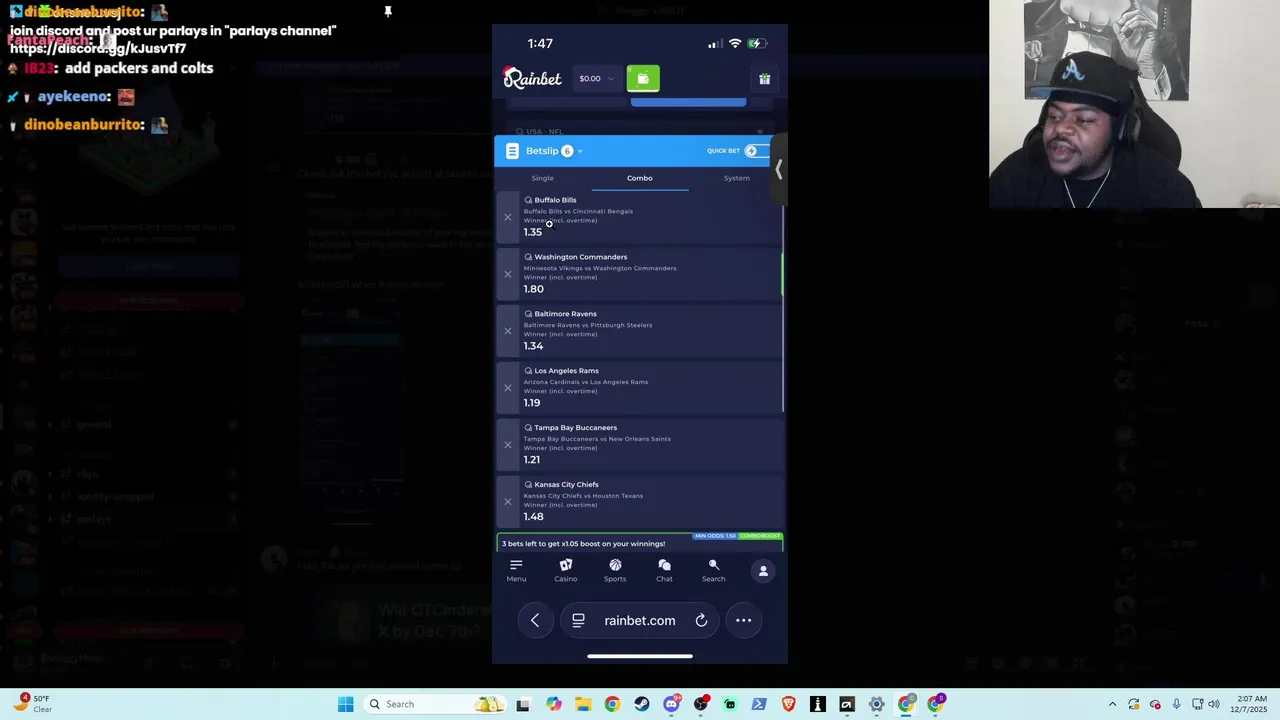Click 'Kansas City Chiefs vs Houston Texans' text

583,496
